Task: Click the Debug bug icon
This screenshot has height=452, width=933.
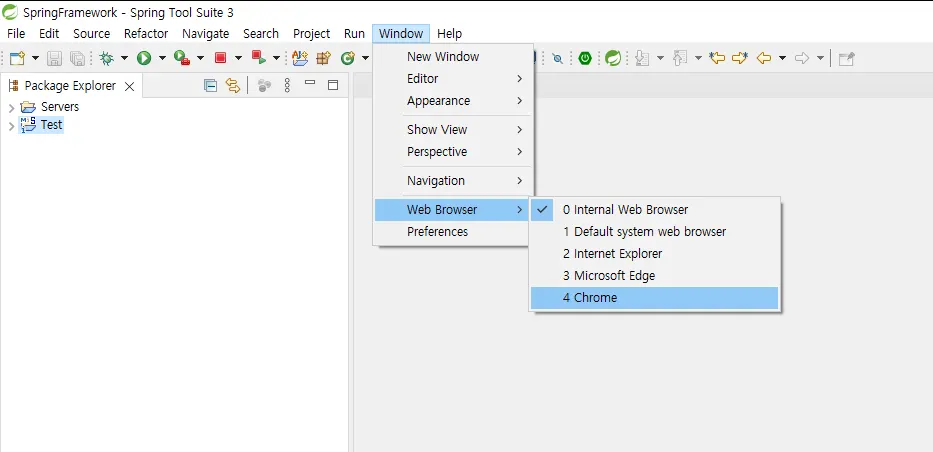Action: click(107, 58)
